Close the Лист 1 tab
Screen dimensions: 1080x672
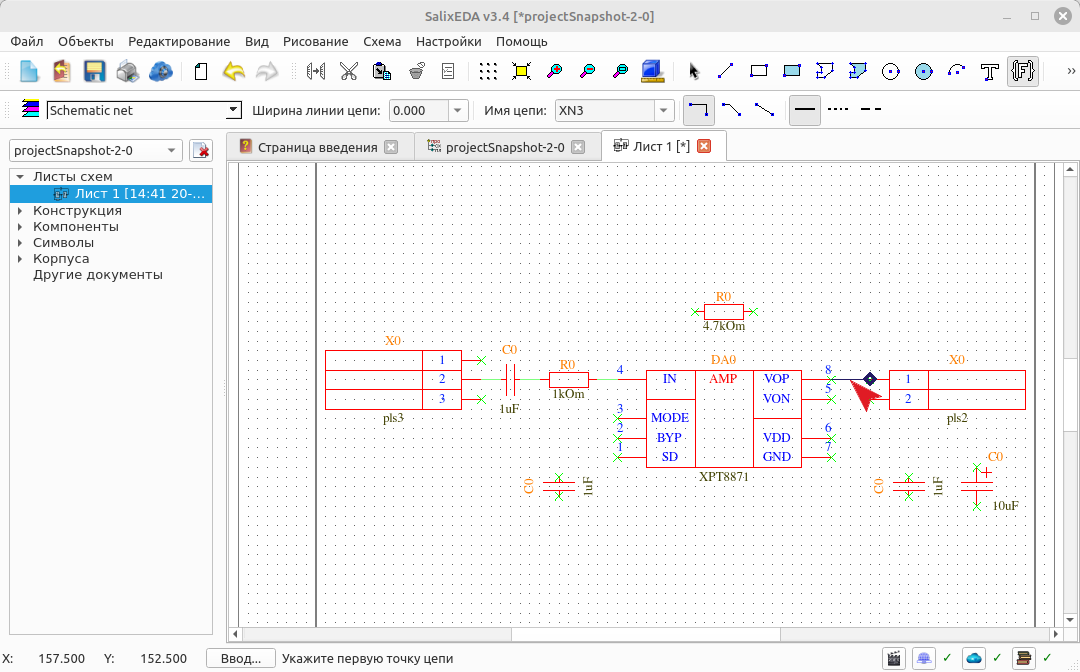703,146
